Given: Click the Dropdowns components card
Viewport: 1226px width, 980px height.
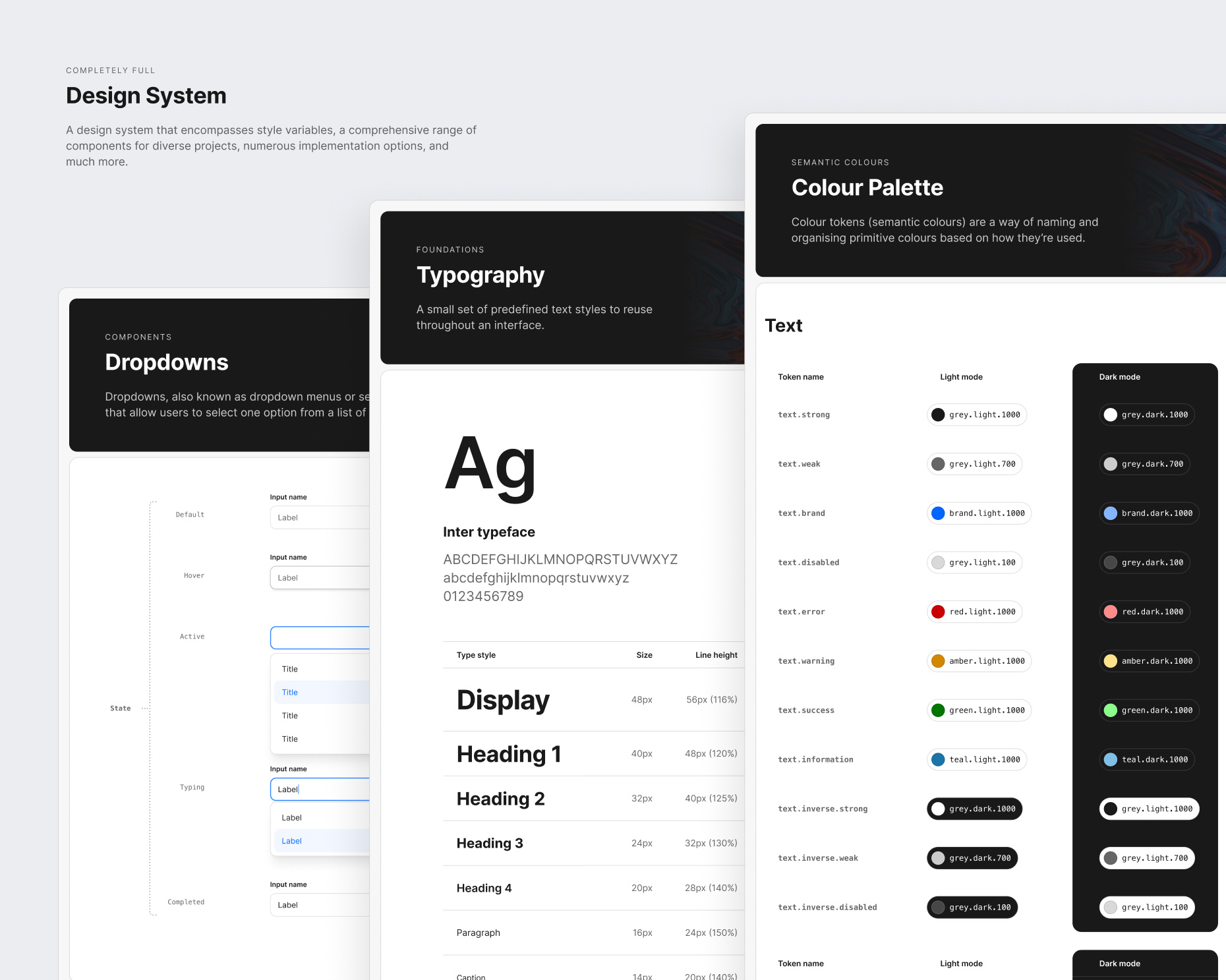Looking at the screenshot, I should point(167,362).
